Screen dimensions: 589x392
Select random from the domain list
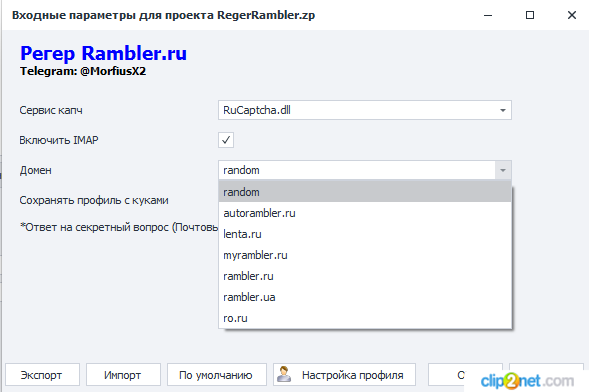click(365, 192)
